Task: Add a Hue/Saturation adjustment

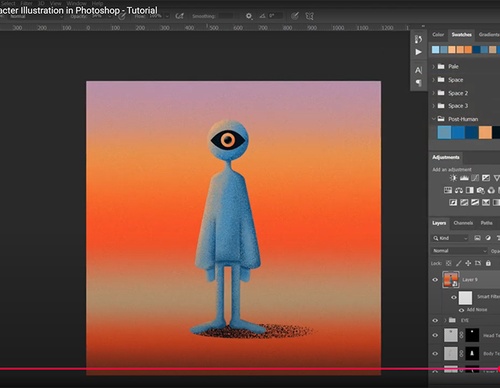Action: 448,190
